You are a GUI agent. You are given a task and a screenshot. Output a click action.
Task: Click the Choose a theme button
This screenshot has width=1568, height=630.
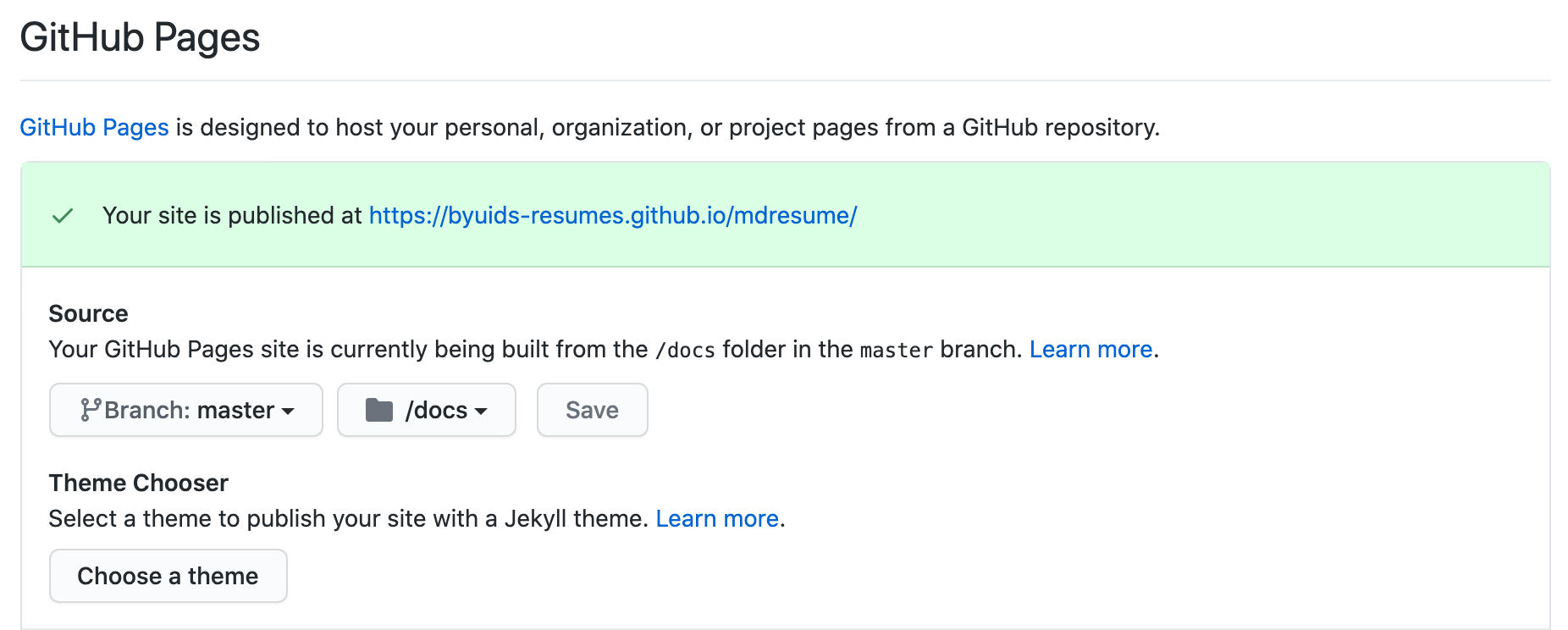coord(168,576)
